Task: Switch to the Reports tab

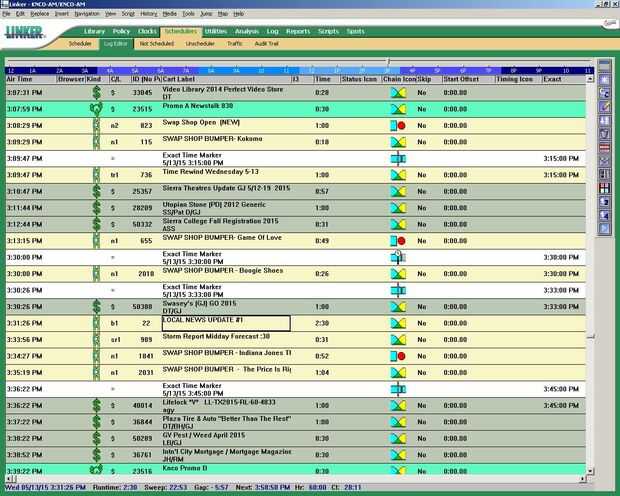Action: pos(298,31)
